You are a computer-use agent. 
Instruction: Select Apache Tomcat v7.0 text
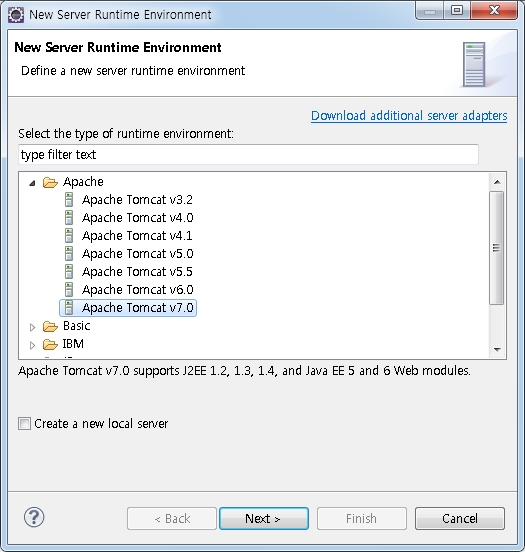(x=138, y=307)
